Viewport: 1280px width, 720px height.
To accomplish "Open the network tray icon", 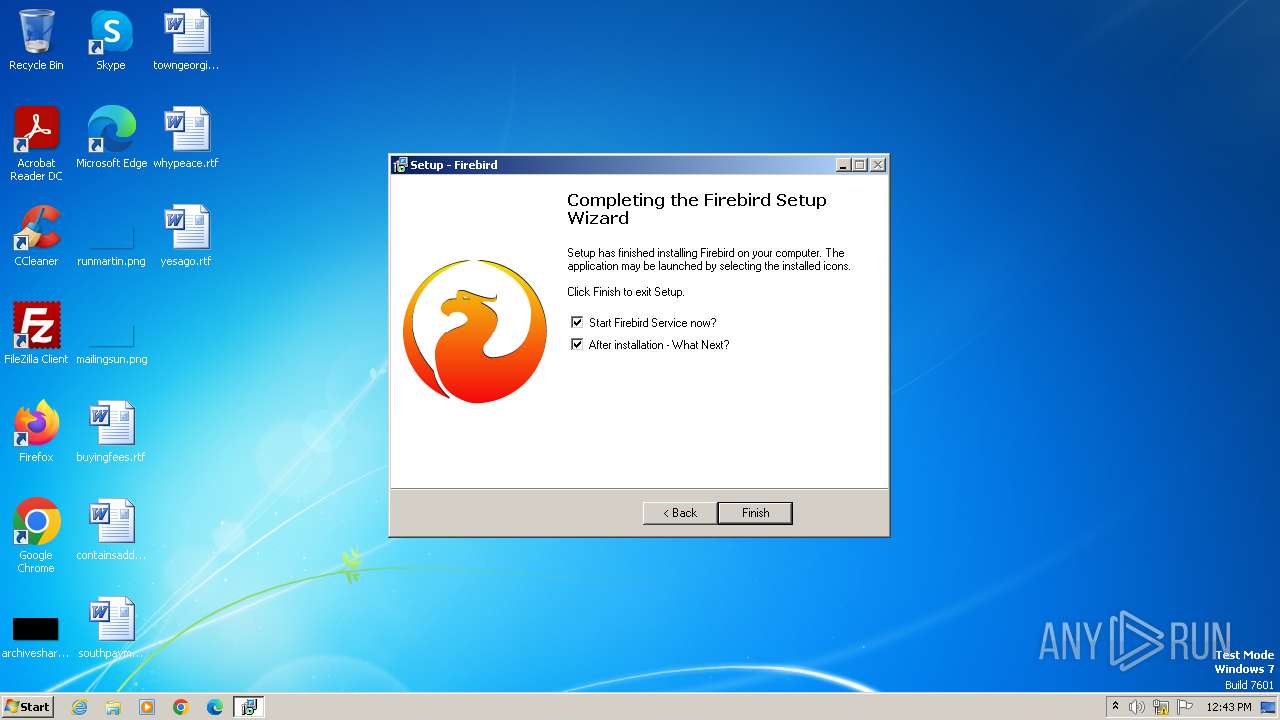I will 1161,707.
